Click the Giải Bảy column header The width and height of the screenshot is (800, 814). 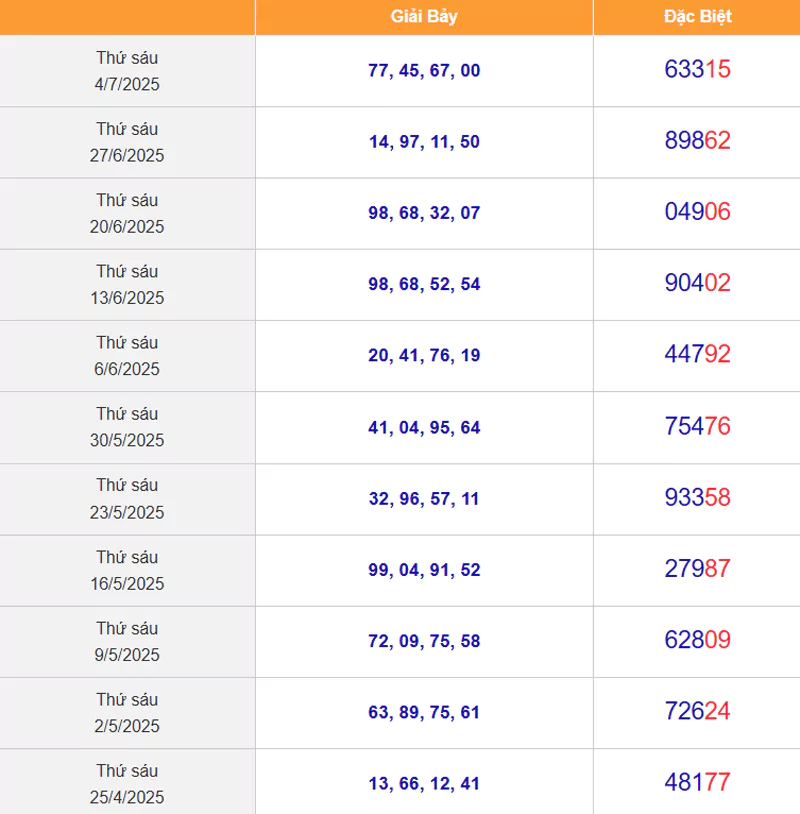tap(424, 17)
